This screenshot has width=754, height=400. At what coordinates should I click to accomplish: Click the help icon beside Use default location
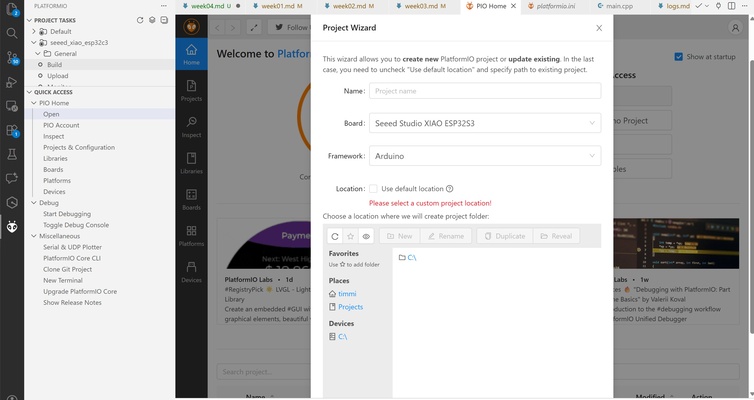(450, 189)
